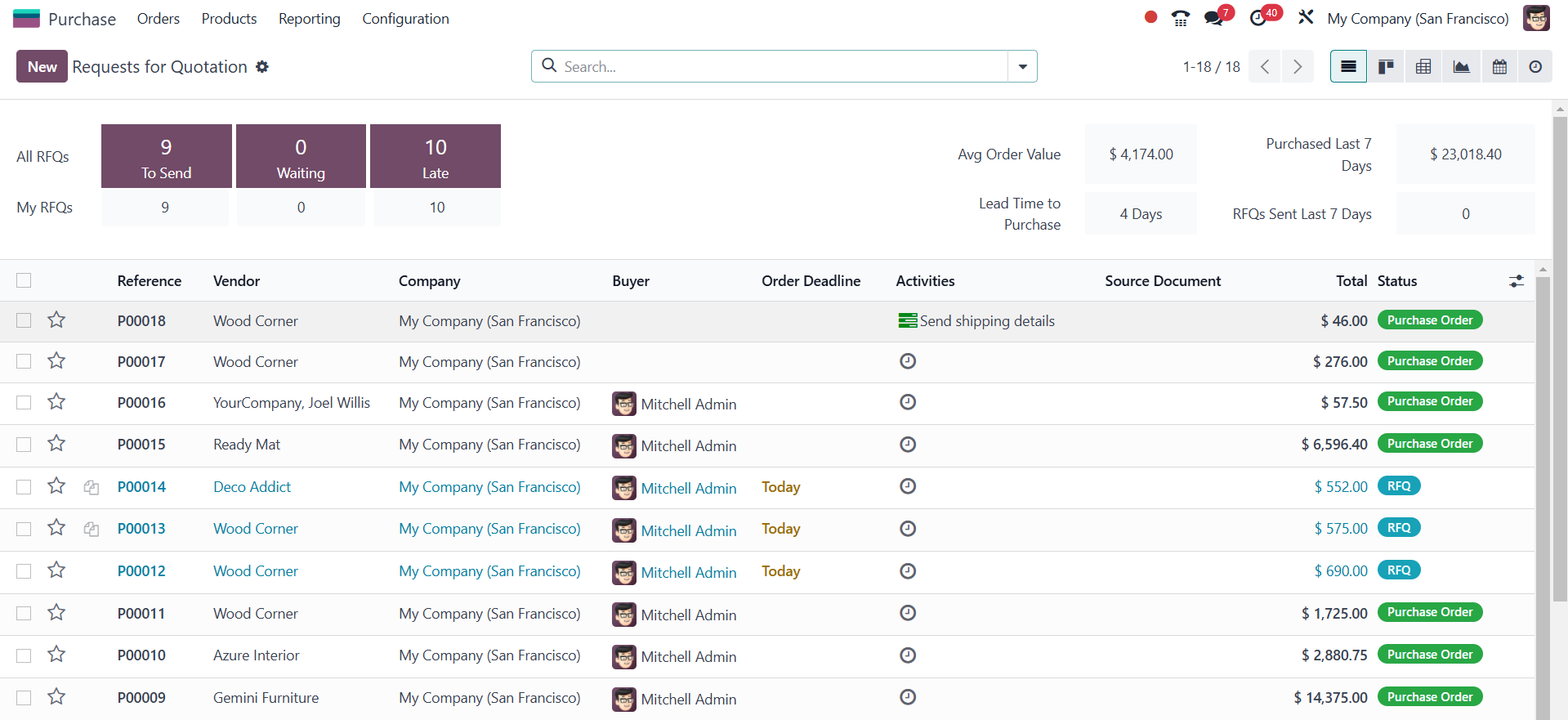Star the P00018 order as favorite

pos(56,320)
